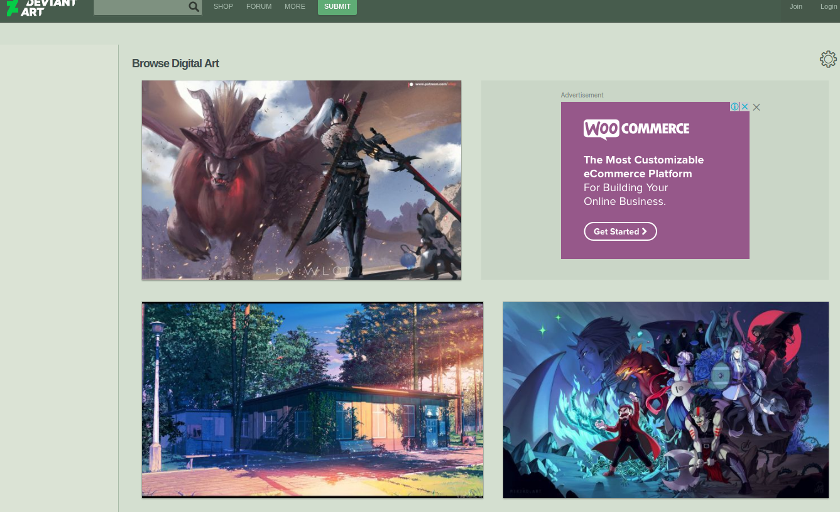This screenshot has height=512, width=840.
Task: Click the Join link
Action: click(795, 7)
